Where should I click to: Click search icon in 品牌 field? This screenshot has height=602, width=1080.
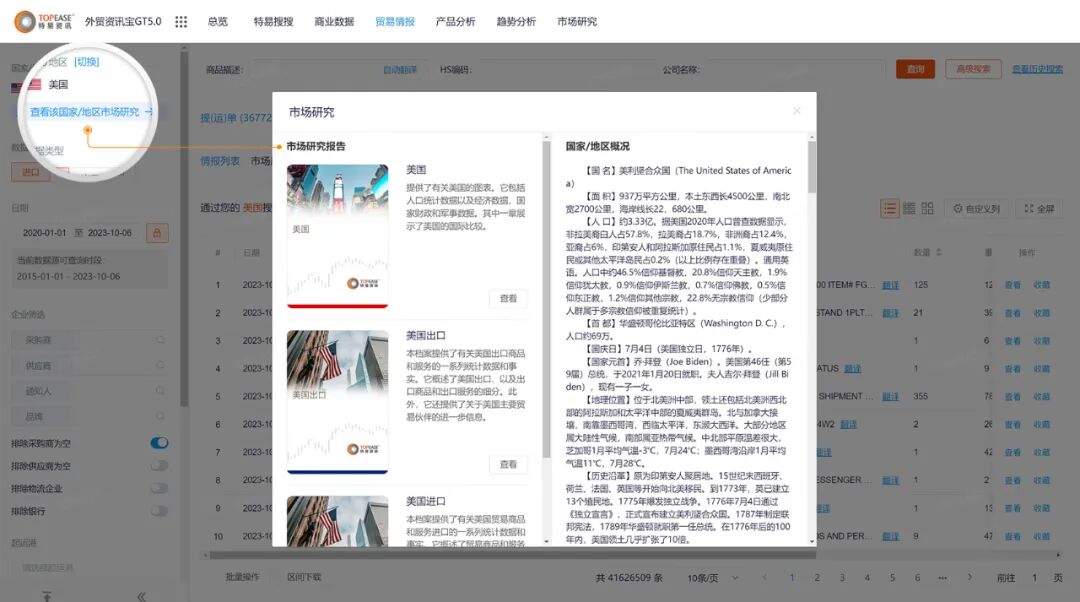[x=160, y=416]
